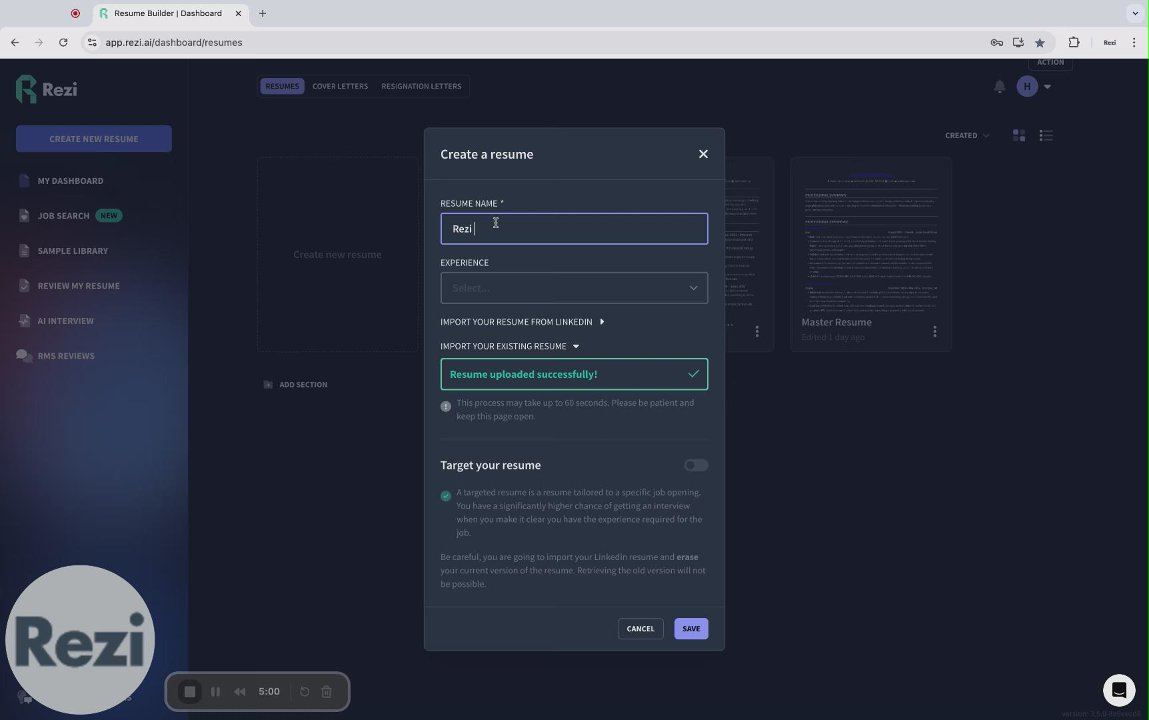Pause the screen recording

215,691
